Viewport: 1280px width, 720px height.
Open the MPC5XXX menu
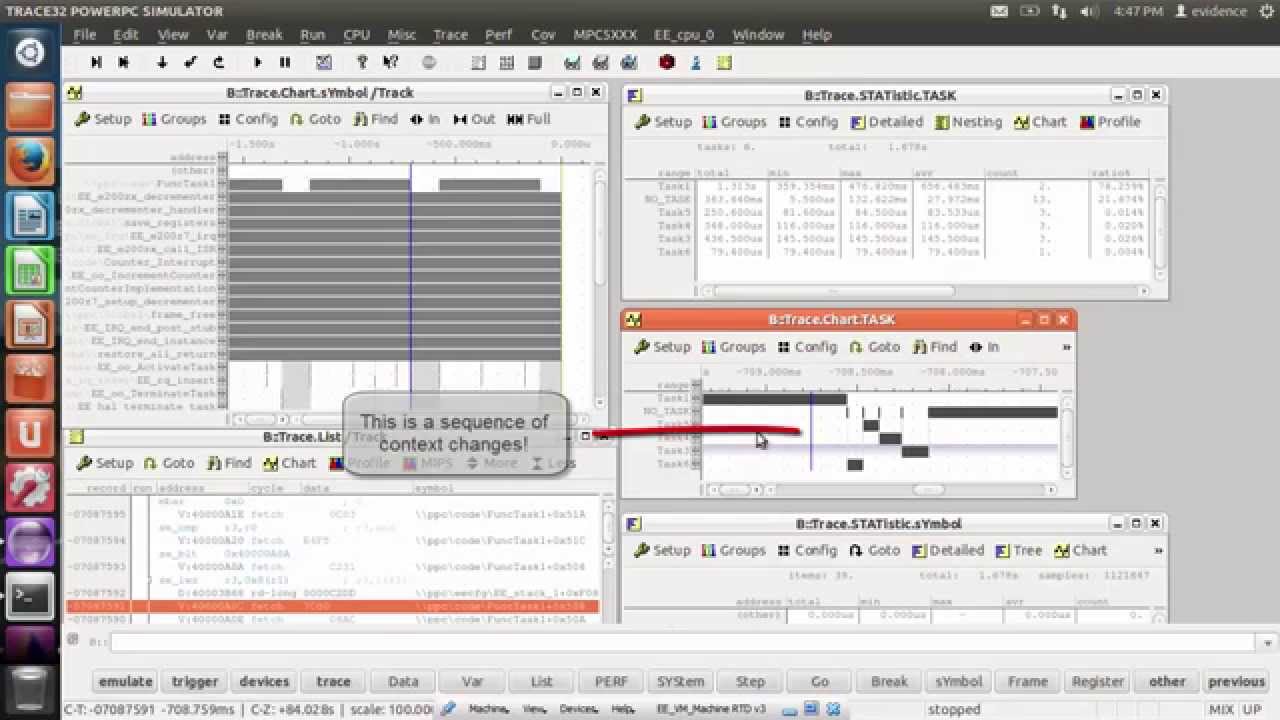(605, 34)
